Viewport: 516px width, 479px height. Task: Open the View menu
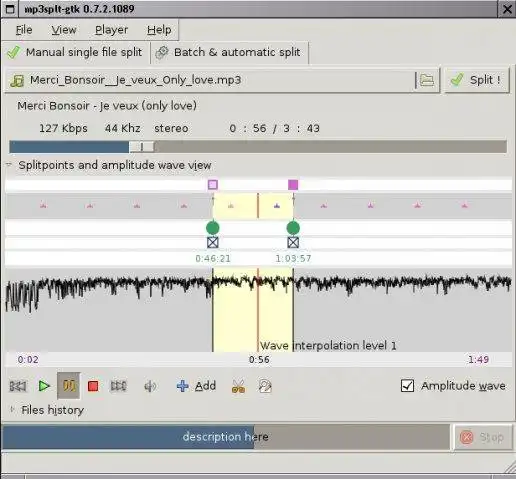tap(64, 30)
